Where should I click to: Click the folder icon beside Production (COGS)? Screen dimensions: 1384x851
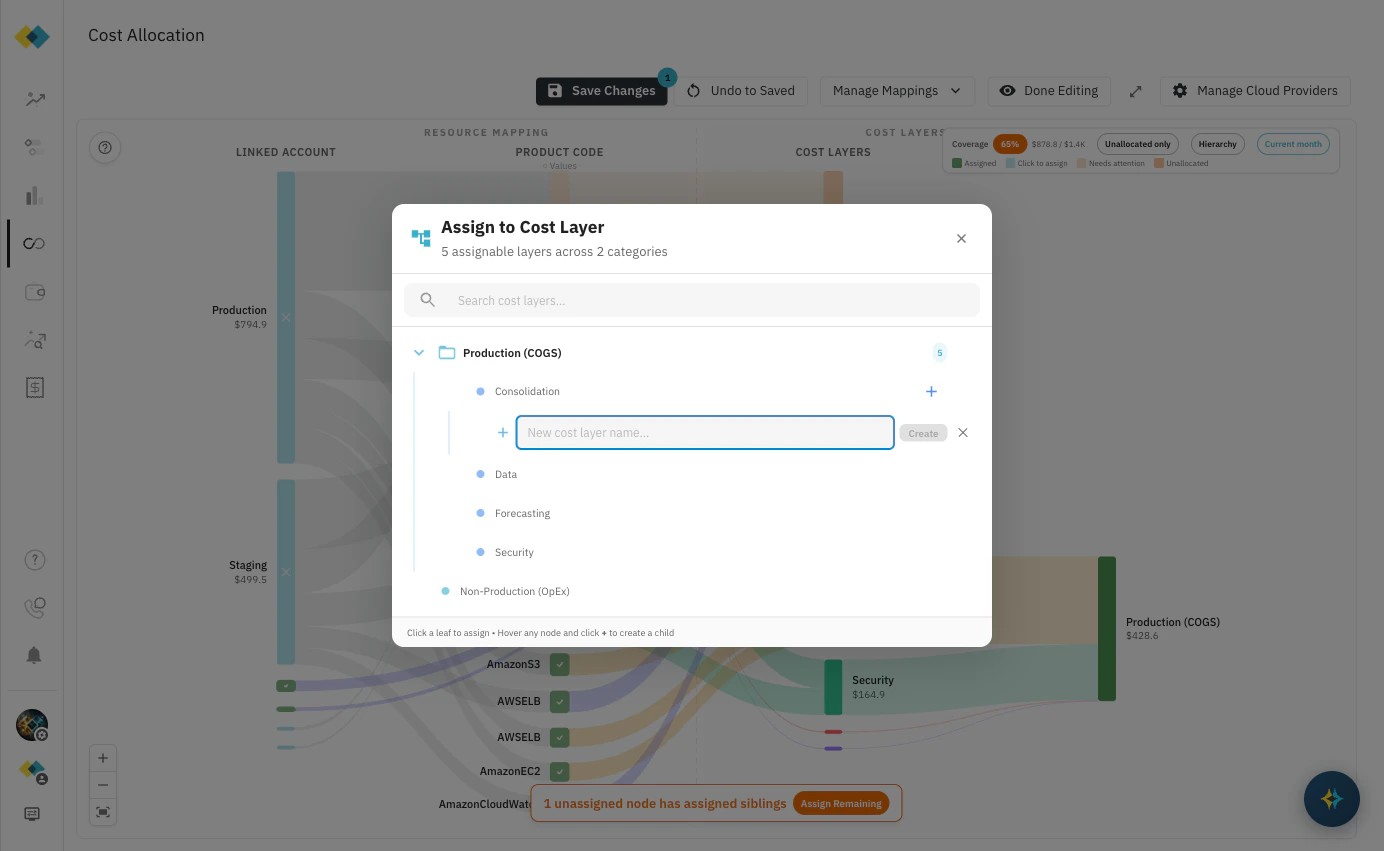(447, 353)
